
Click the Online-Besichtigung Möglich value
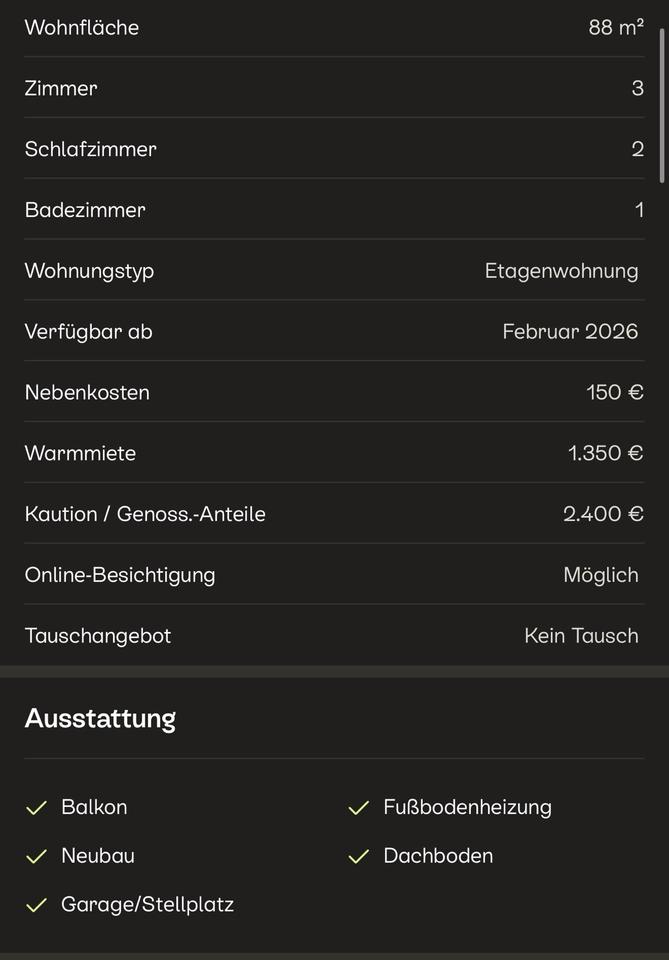600,575
